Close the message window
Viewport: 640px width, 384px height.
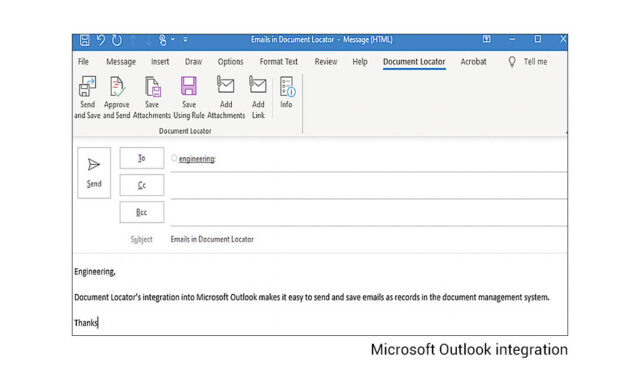[x=563, y=39]
